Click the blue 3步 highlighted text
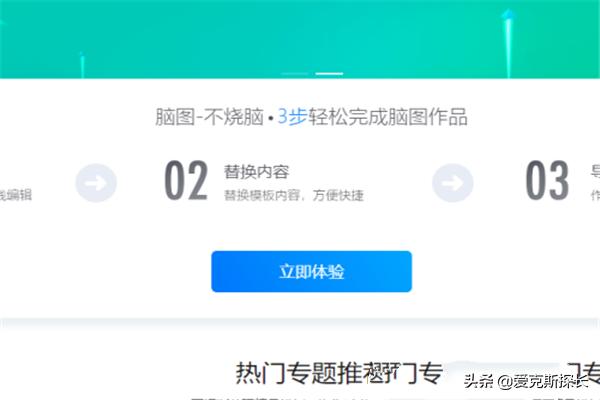600x400 pixels. pyautogui.click(x=292, y=117)
